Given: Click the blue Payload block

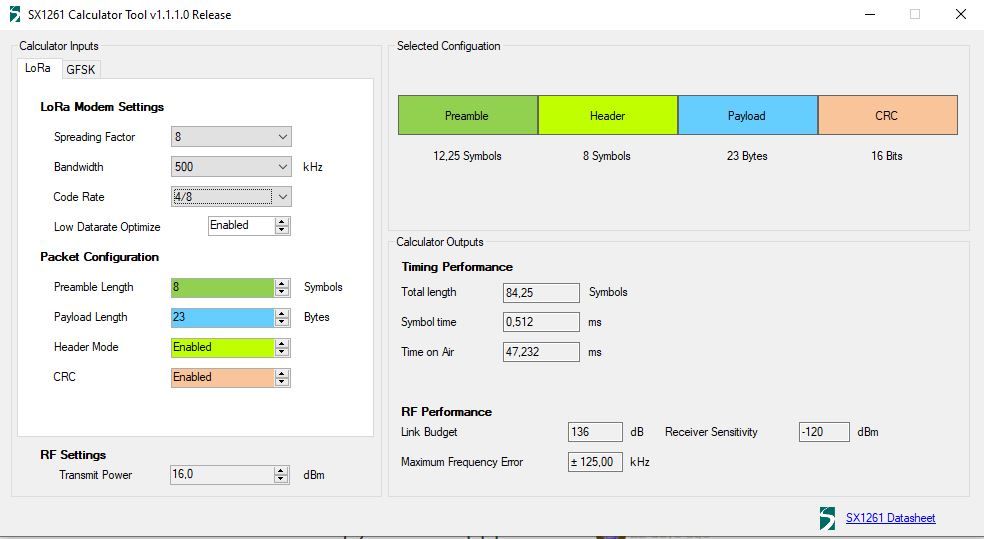Looking at the screenshot, I should click(x=747, y=115).
